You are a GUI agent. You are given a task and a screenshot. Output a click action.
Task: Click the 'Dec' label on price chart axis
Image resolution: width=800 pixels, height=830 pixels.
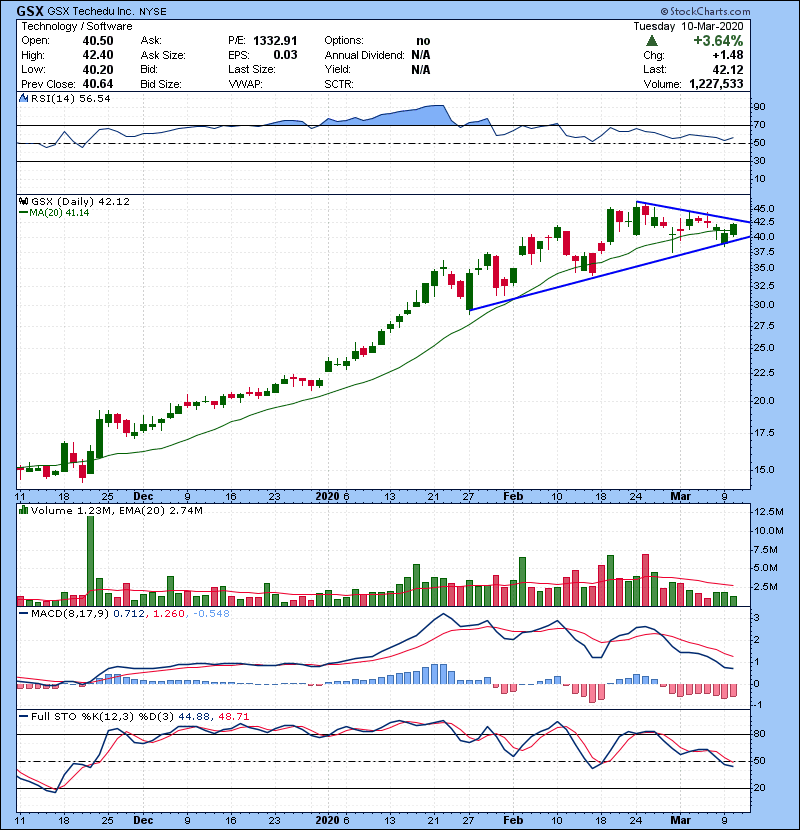[143, 497]
